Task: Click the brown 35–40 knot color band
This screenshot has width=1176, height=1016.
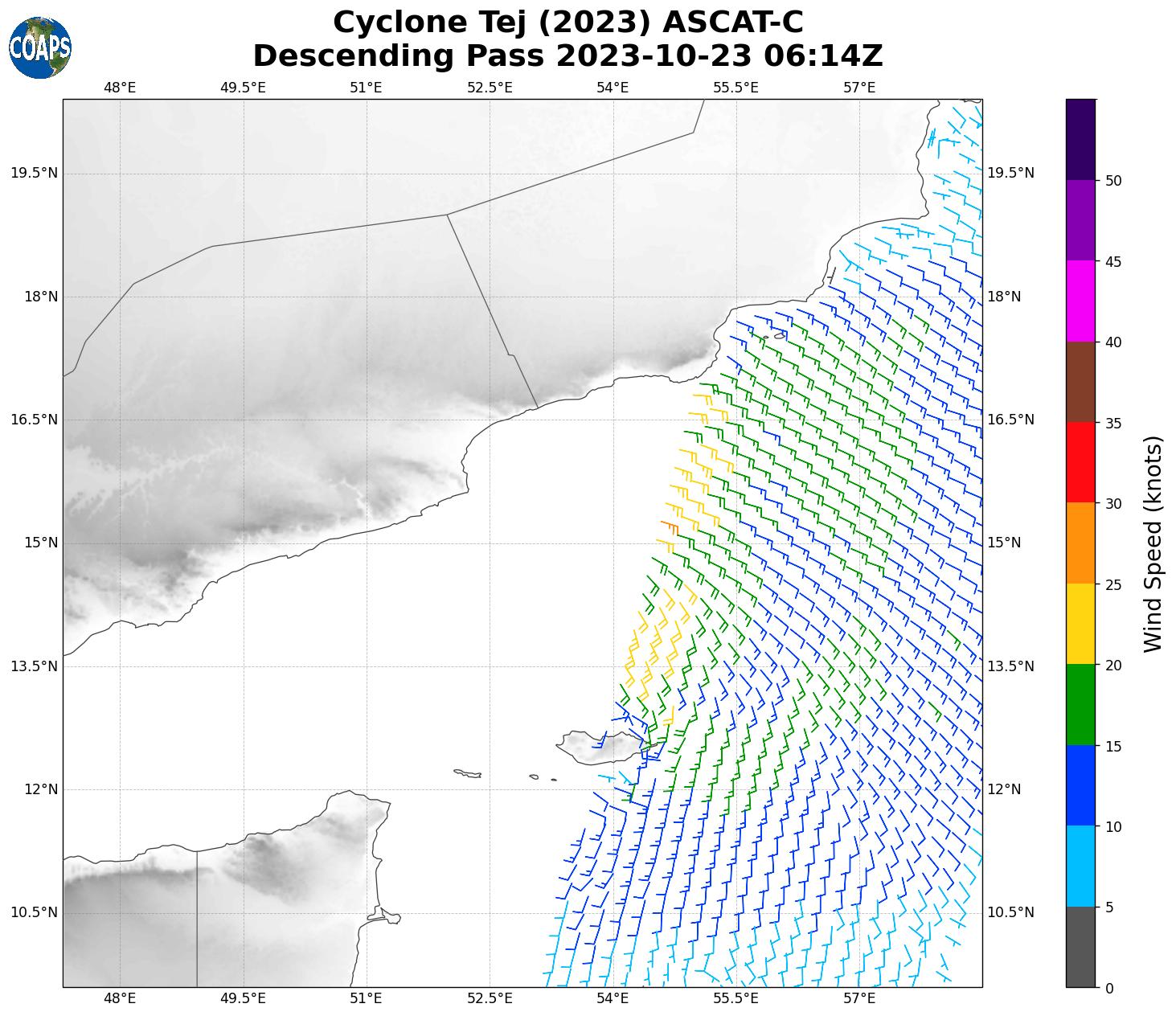Action: click(1080, 382)
